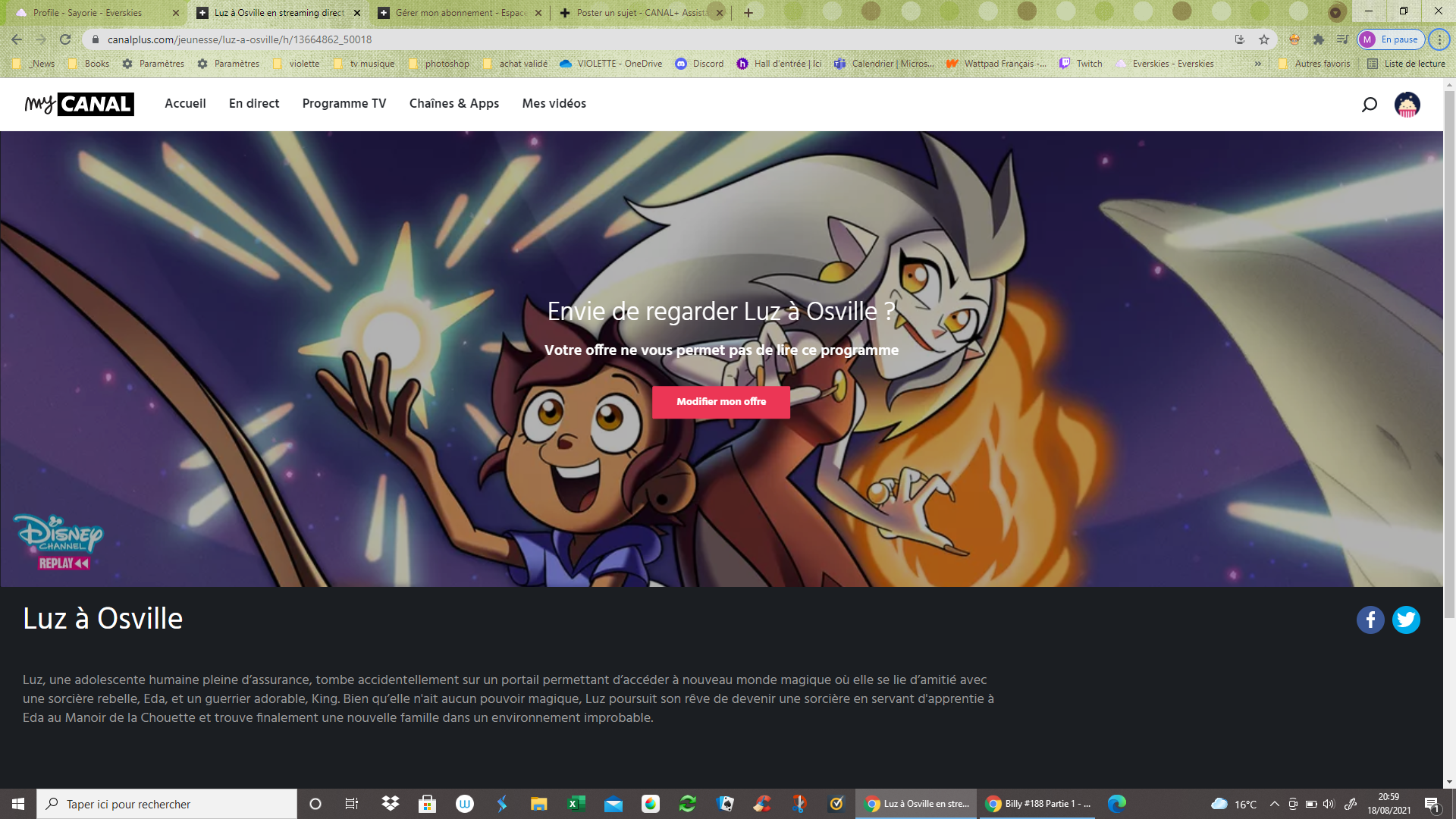This screenshot has width=1456, height=819.
Task: Click the Windows taskbar search field
Action: pyautogui.click(x=167, y=804)
